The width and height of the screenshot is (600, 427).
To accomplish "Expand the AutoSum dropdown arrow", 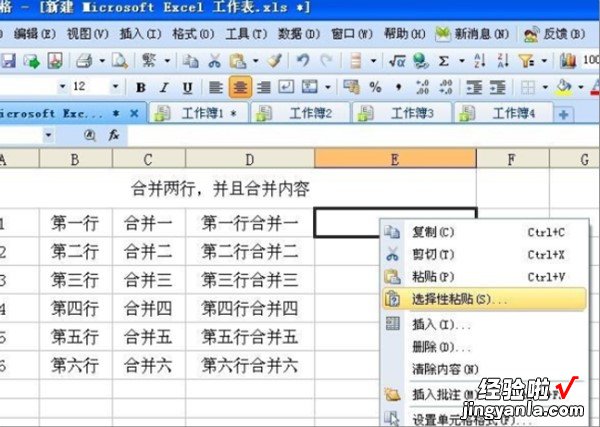I will [461, 60].
